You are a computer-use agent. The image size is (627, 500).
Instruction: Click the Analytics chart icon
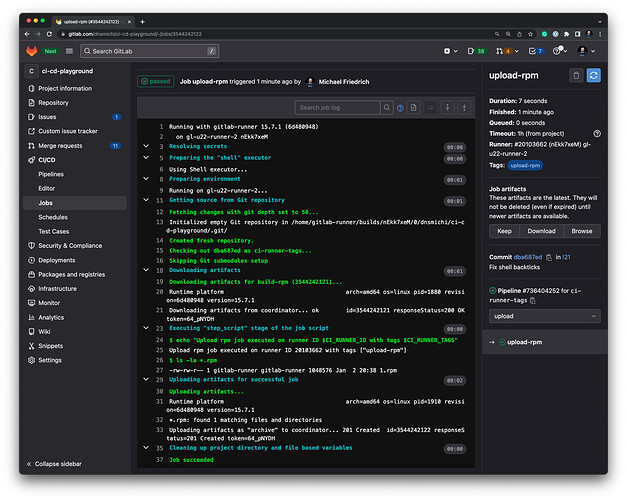(x=31, y=317)
